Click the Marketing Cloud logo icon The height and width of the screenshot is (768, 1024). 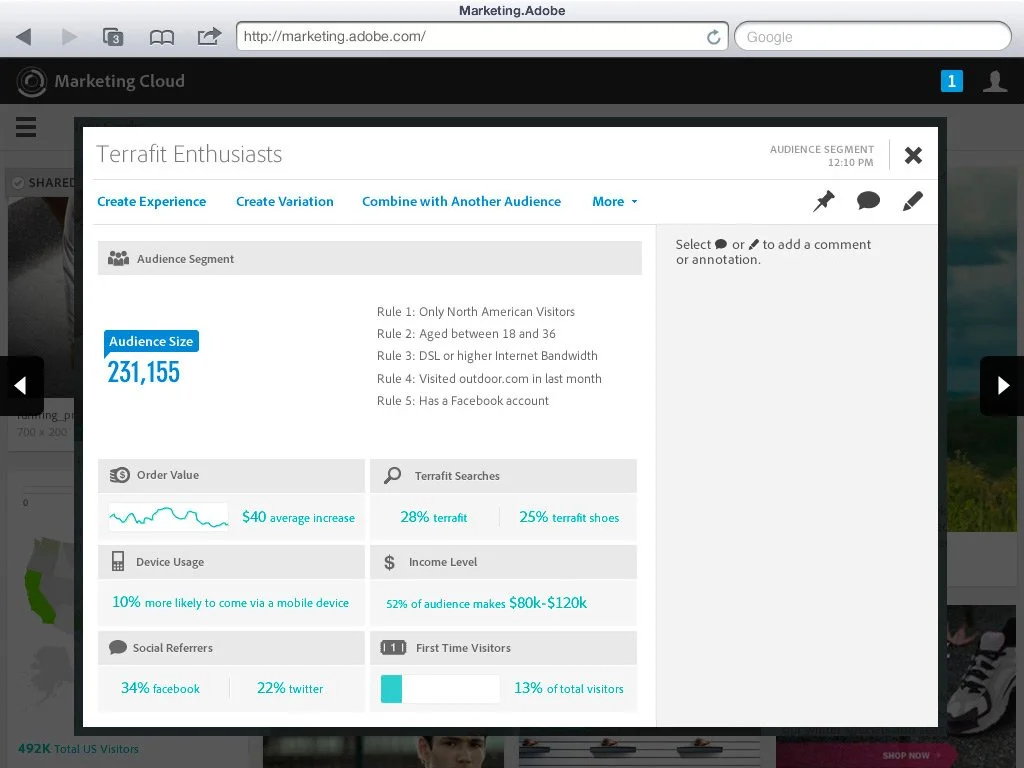[x=31, y=82]
